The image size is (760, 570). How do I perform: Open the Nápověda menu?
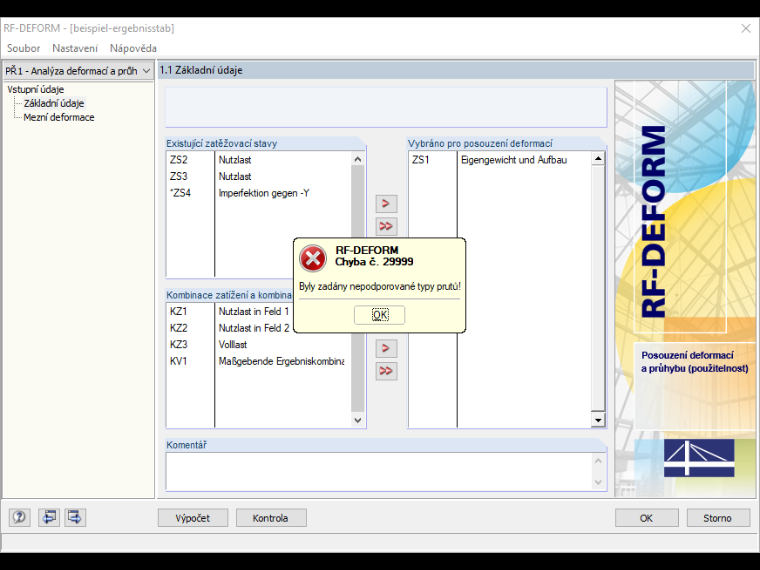tap(133, 48)
